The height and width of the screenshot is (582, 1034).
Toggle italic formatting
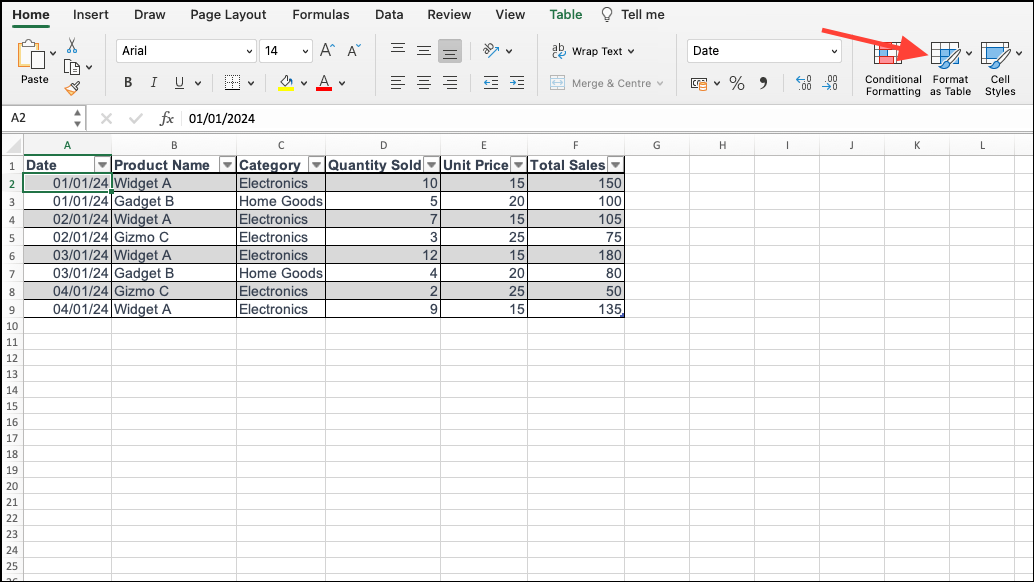coord(153,82)
